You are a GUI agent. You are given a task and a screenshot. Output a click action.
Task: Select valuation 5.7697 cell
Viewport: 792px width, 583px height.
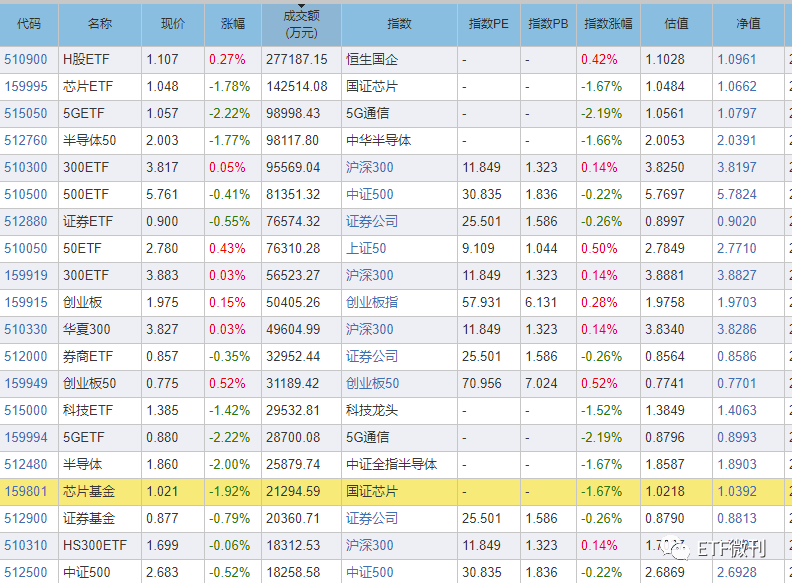pyautogui.click(x=676, y=195)
